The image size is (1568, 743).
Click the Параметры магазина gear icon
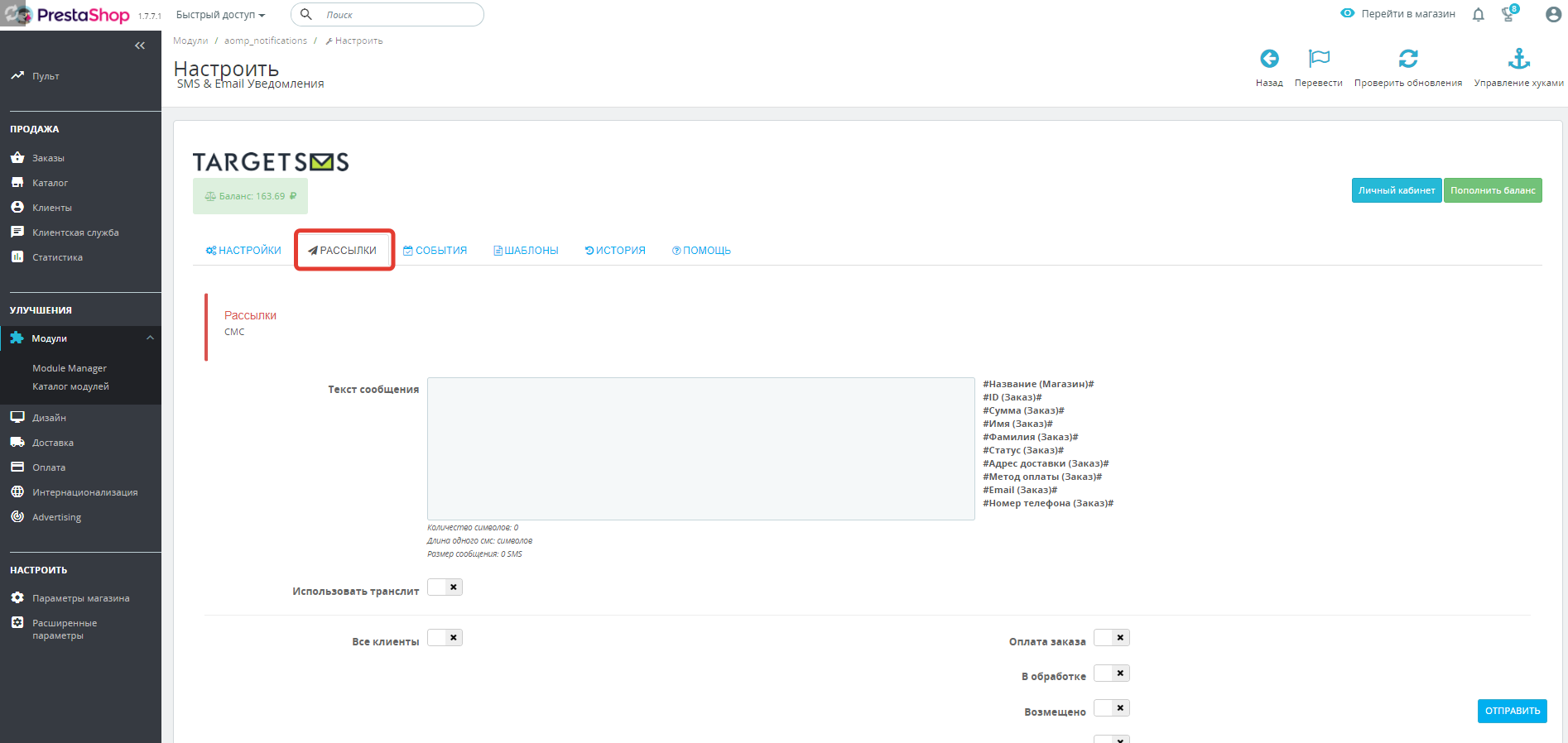click(17, 597)
